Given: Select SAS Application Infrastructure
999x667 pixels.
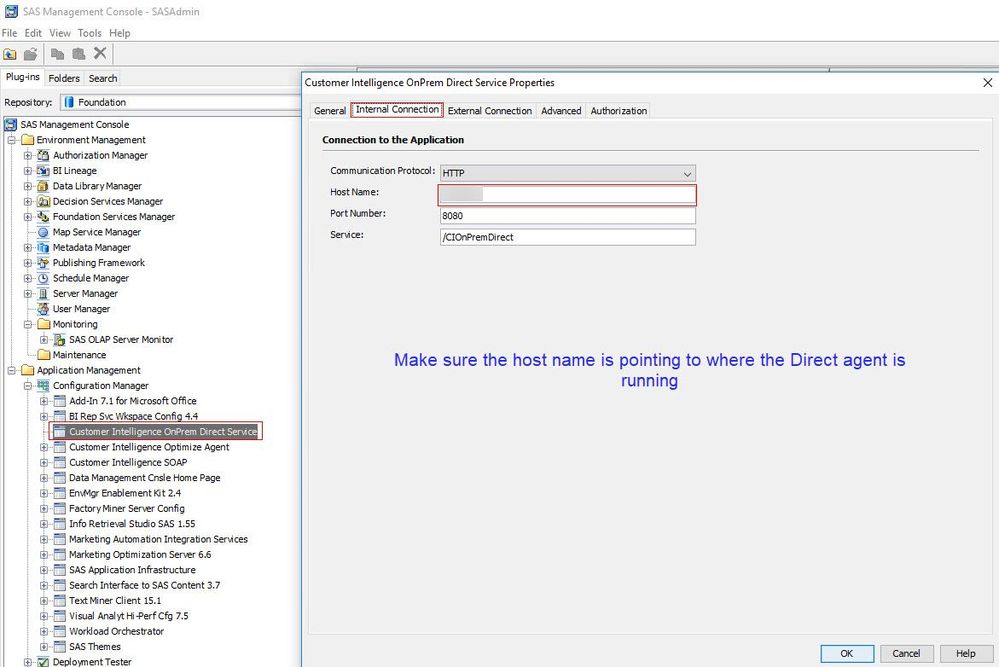Looking at the screenshot, I should coord(133,570).
